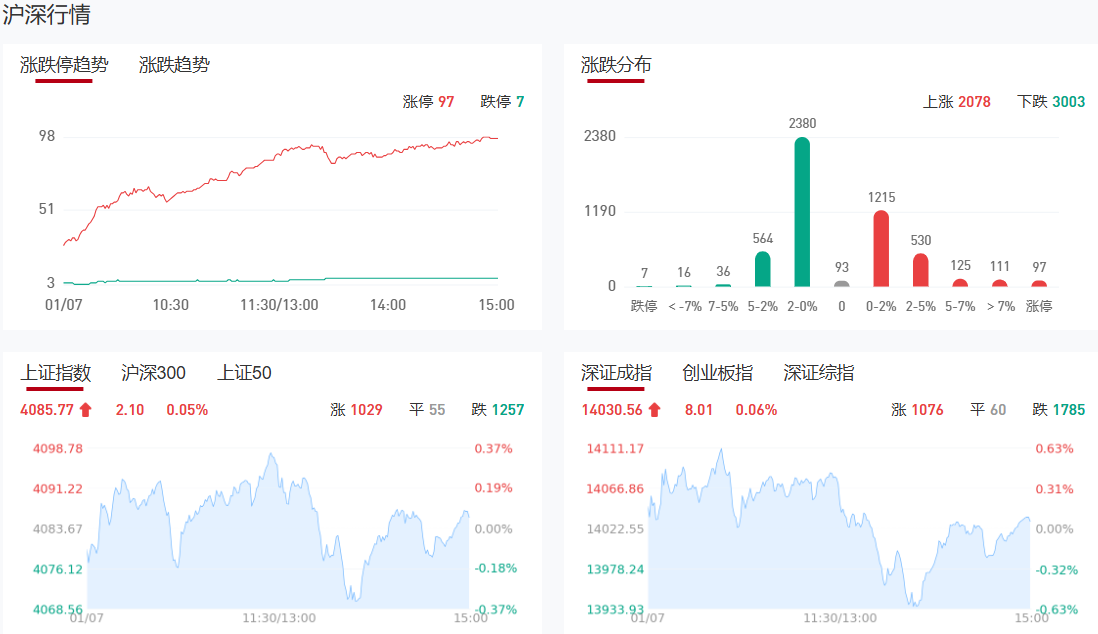Screen dimensions: 1098x634
Task: Click the green 564 bar for 5-2%
Action: (x=762, y=268)
